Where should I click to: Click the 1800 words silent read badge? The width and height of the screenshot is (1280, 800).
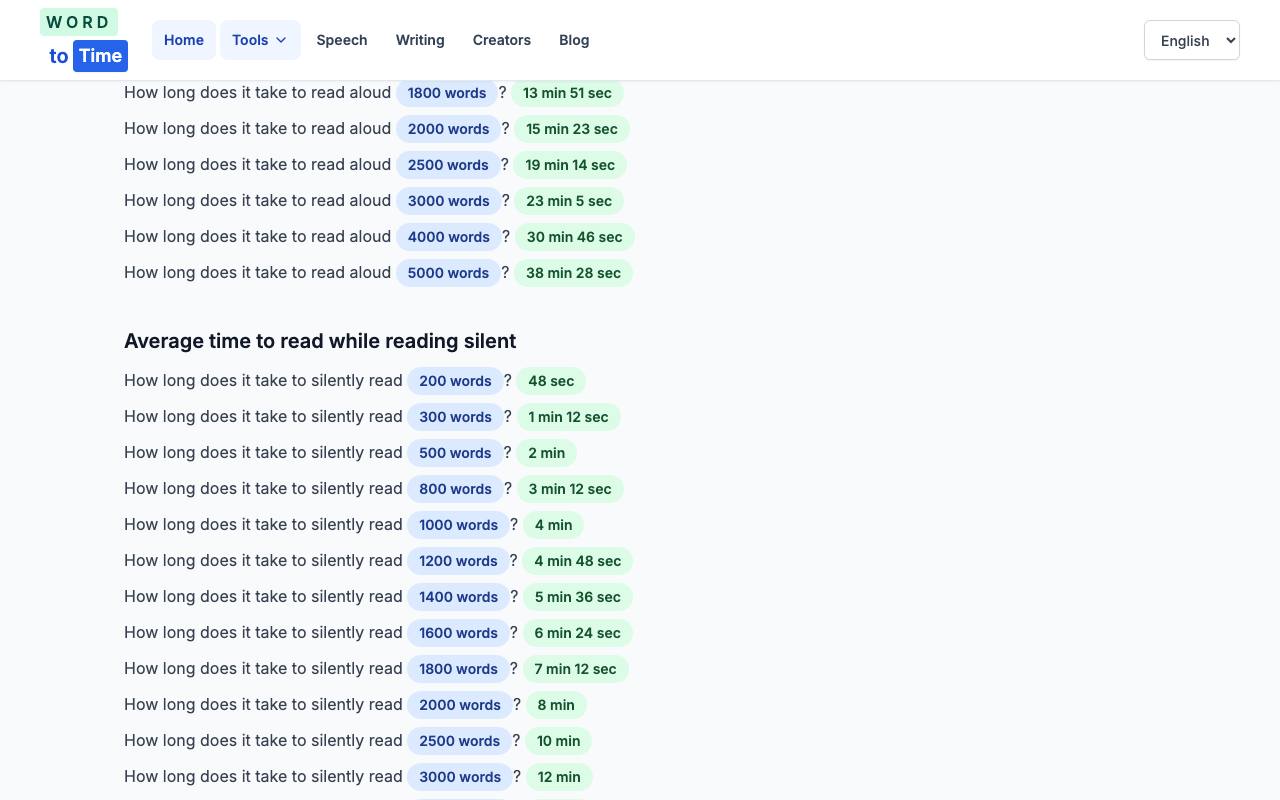(458, 669)
